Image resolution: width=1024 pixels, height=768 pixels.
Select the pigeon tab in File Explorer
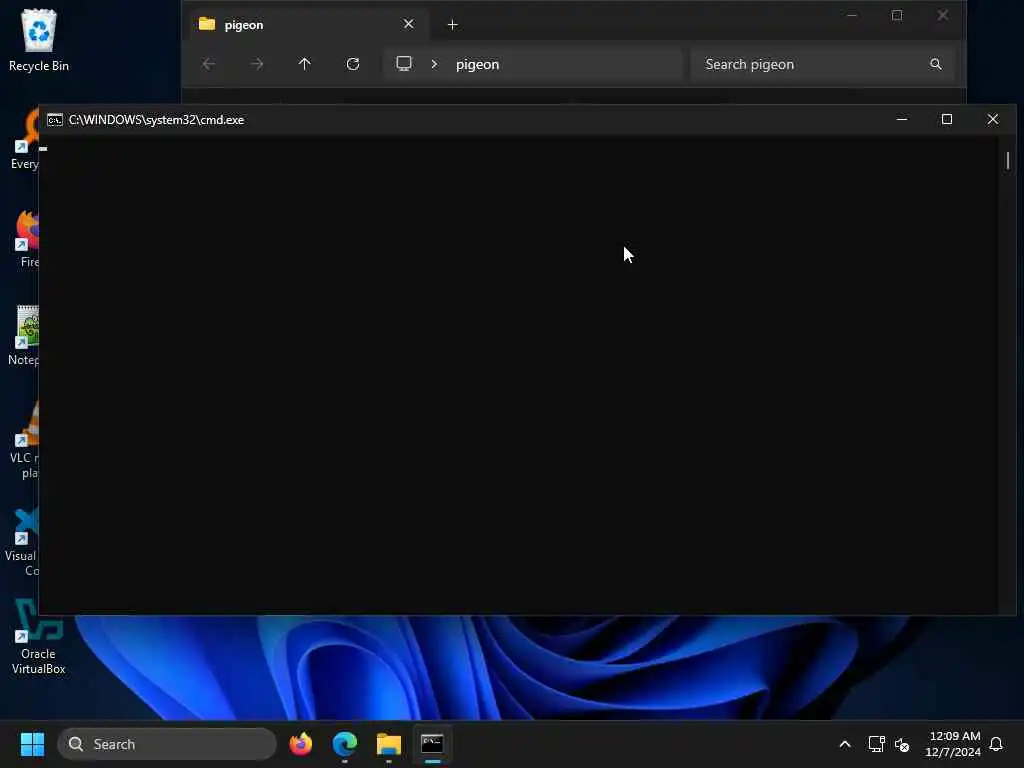click(310, 25)
